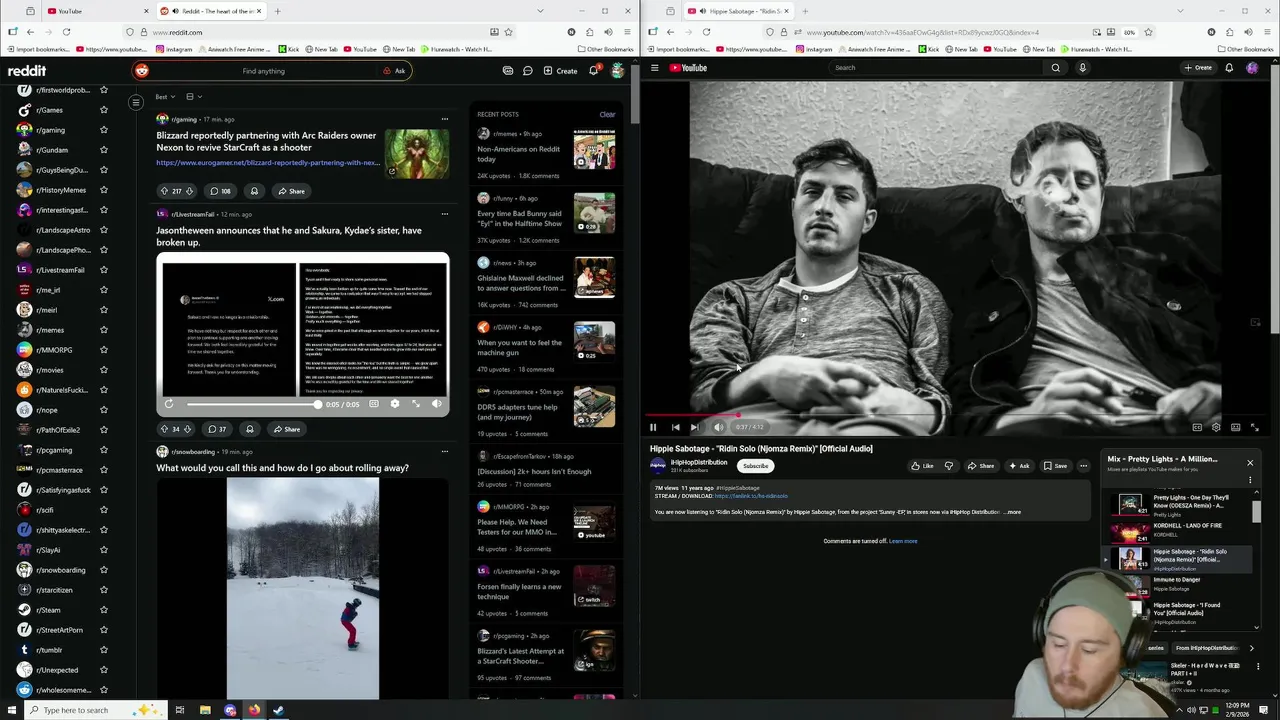Open the YouTube Create dropdown button
Screen dimensions: 1280x720
tap(1198, 68)
